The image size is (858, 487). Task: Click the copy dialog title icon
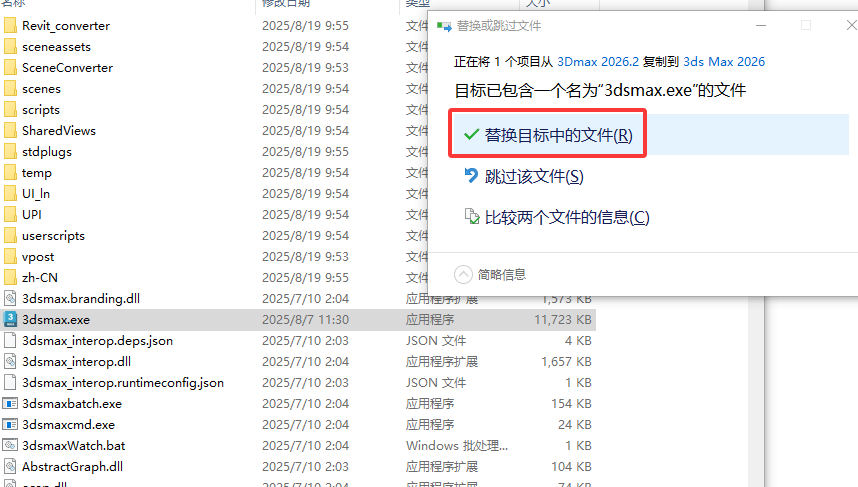tap(444, 26)
